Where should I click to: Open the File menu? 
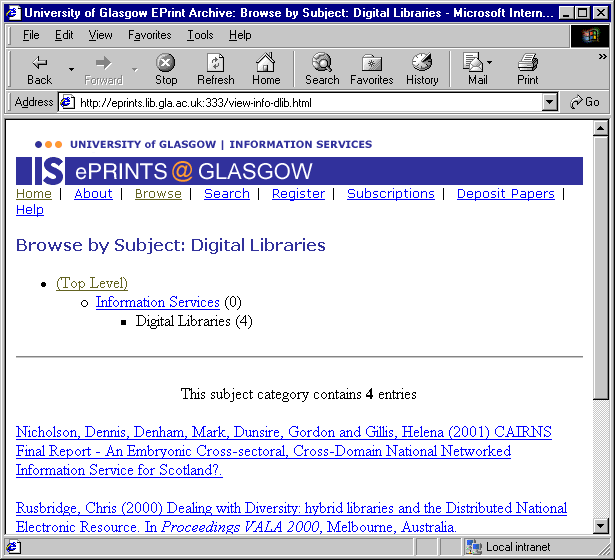pos(31,35)
